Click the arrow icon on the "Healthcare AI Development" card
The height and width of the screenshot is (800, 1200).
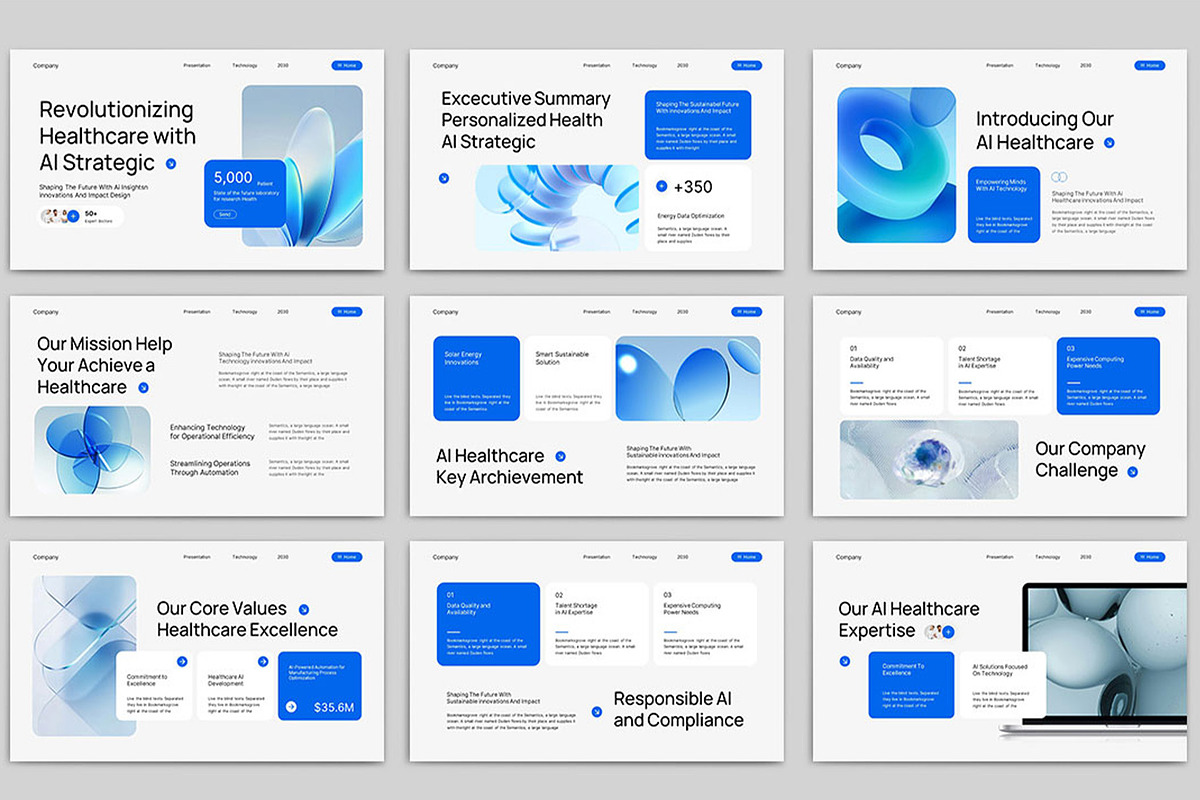tap(263, 661)
